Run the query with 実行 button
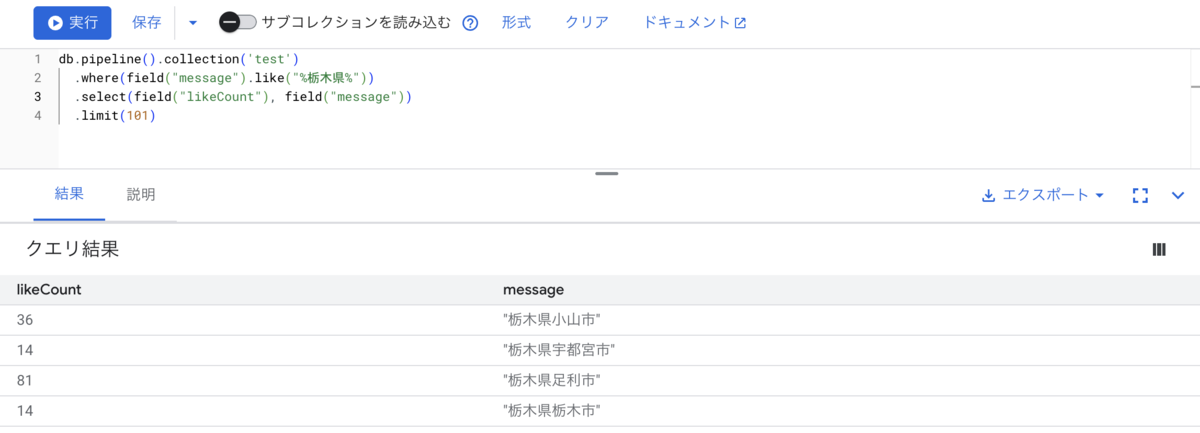 (x=72, y=22)
